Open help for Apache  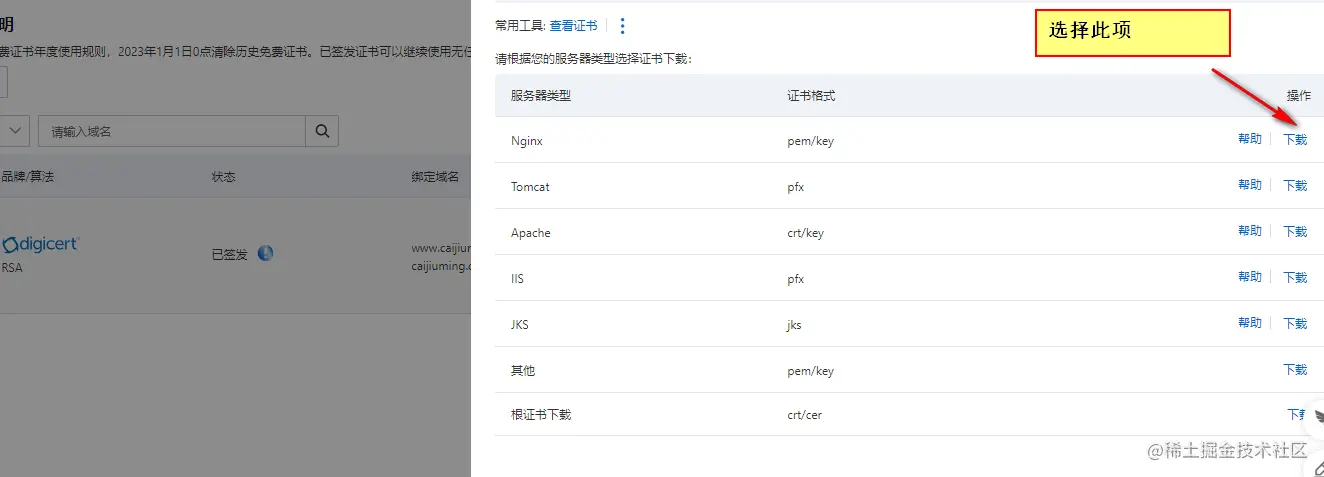click(x=1250, y=231)
